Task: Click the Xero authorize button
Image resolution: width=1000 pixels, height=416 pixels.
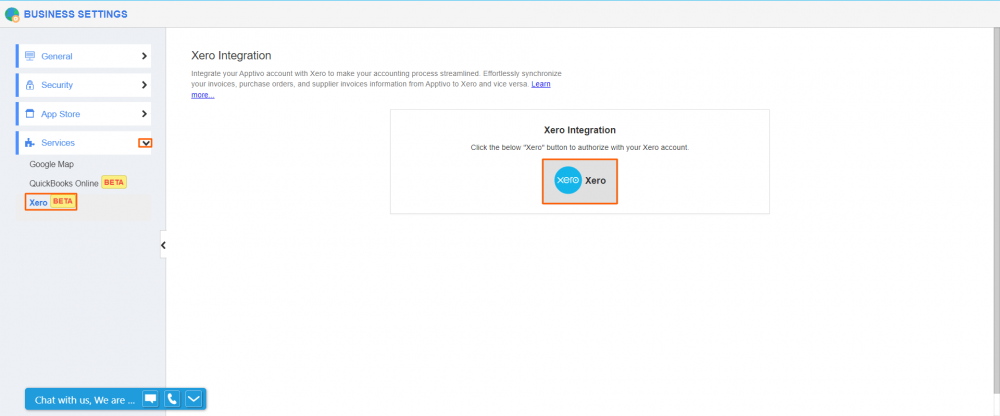Action: 580,181
